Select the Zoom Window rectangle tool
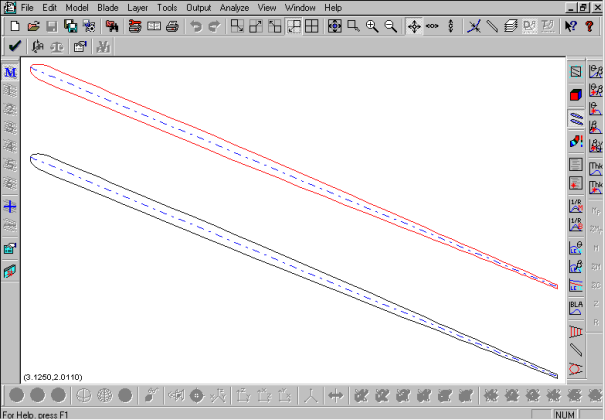This screenshot has width=605, height=420. click(x=353, y=26)
